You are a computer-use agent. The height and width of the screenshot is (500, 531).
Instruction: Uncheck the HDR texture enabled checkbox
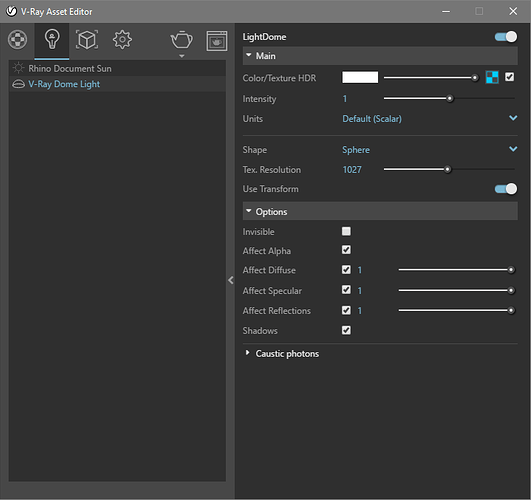[509, 77]
